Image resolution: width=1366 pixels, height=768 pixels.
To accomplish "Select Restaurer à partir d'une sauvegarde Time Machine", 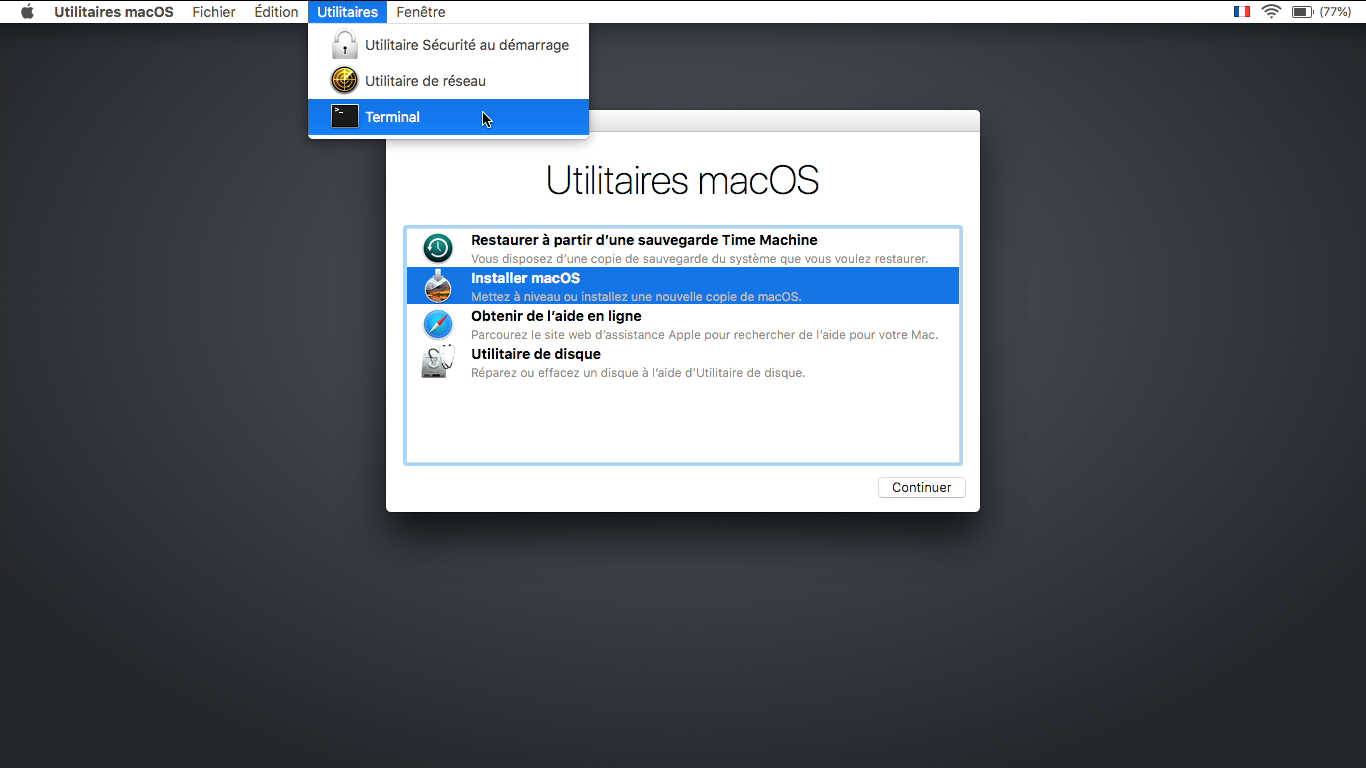I will [x=683, y=248].
